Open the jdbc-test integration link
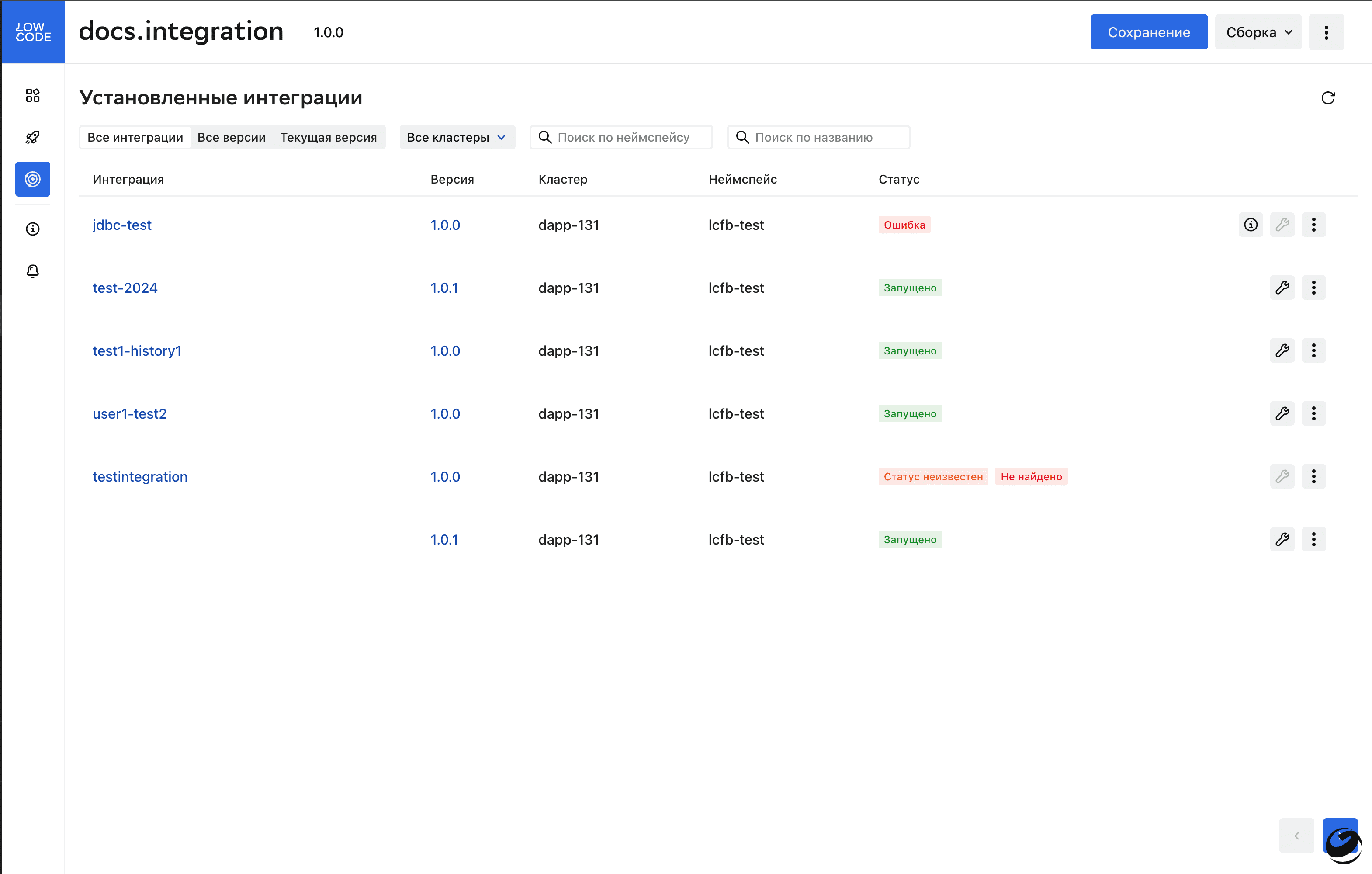Screen dimensions: 1372x874 click(122, 225)
